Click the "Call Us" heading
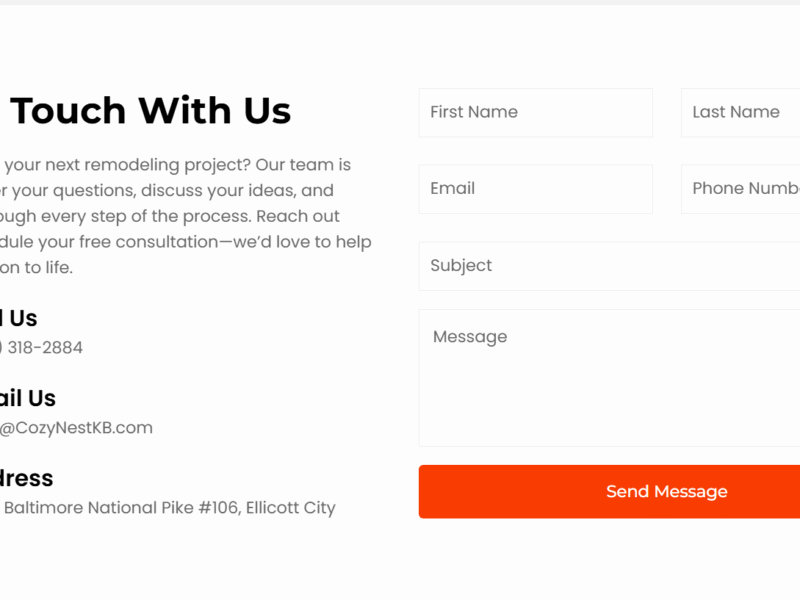Screen dimensions: 800x600 pyautogui.click(x=18, y=319)
